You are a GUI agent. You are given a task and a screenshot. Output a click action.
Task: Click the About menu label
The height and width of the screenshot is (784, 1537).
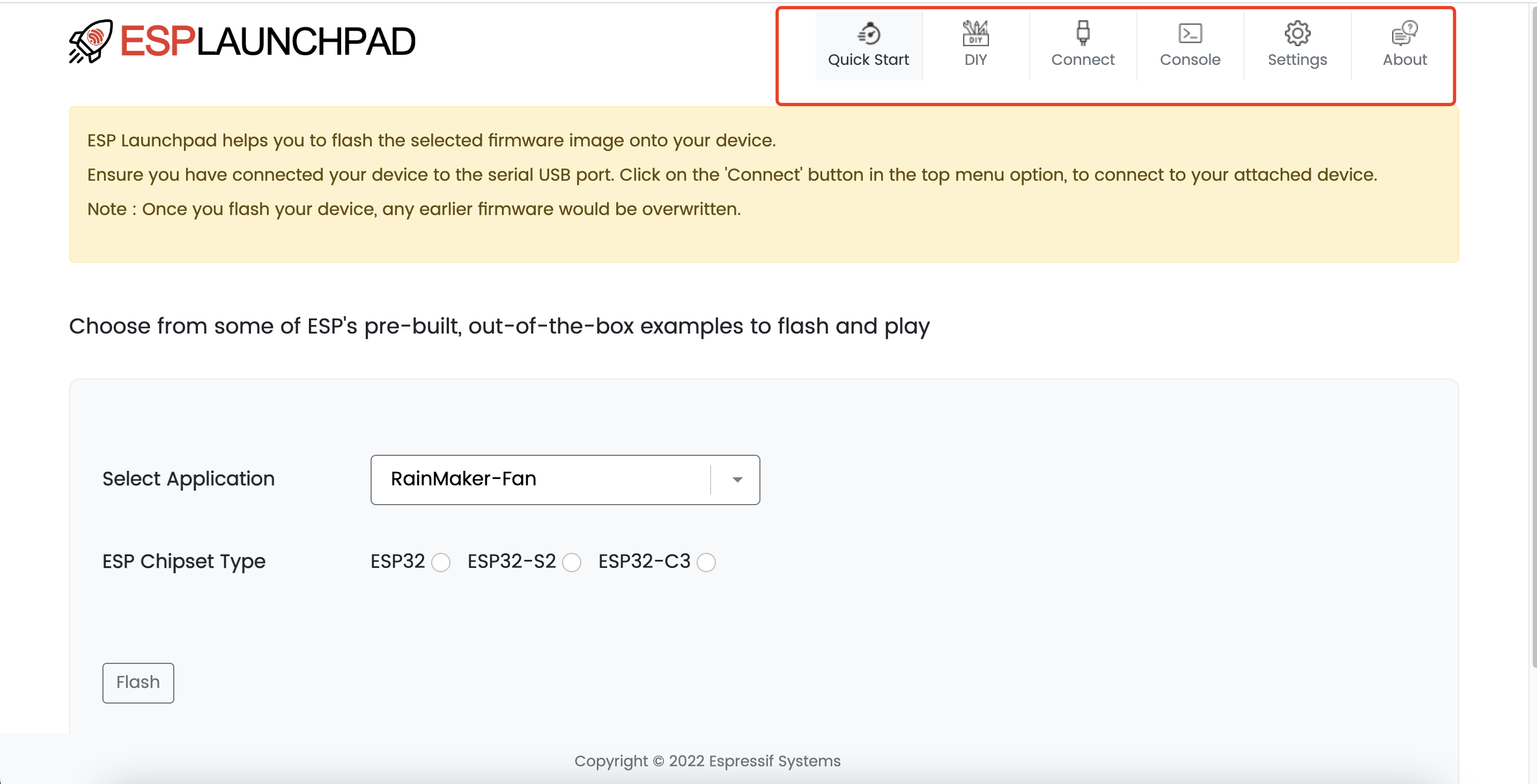click(1405, 60)
